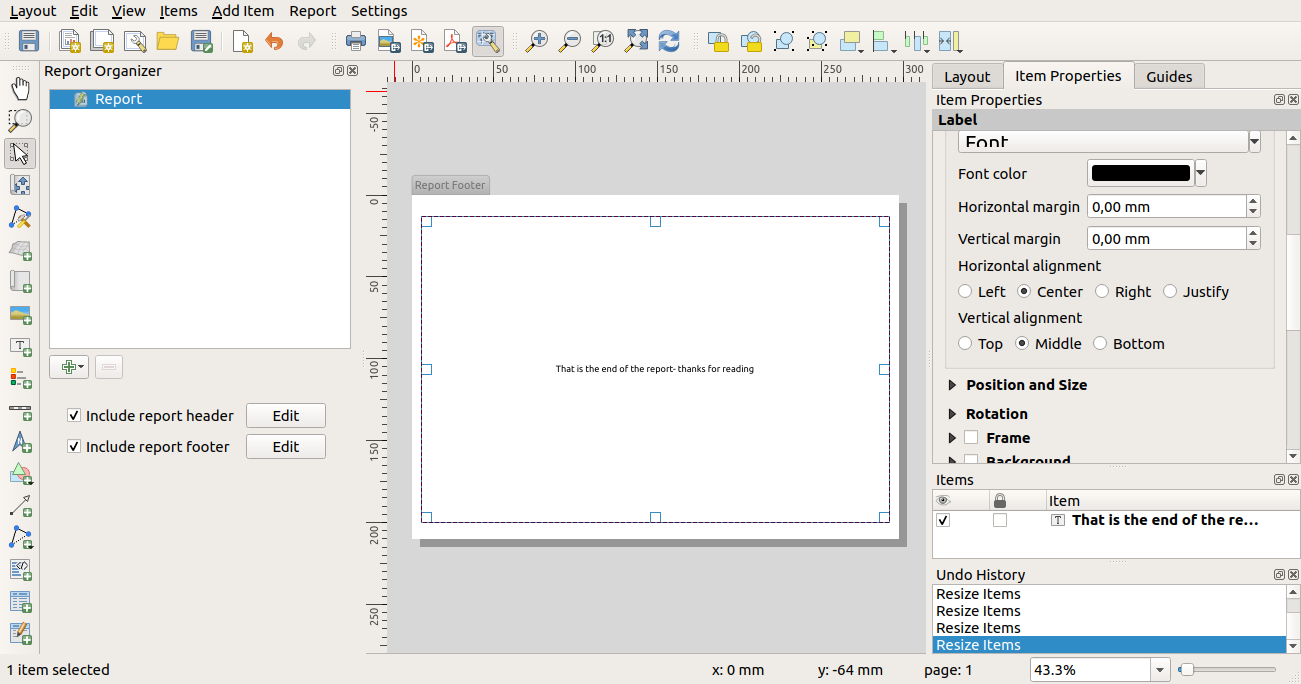Click the Horizontal margin input field
The image size is (1301, 684).
(x=1165, y=207)
